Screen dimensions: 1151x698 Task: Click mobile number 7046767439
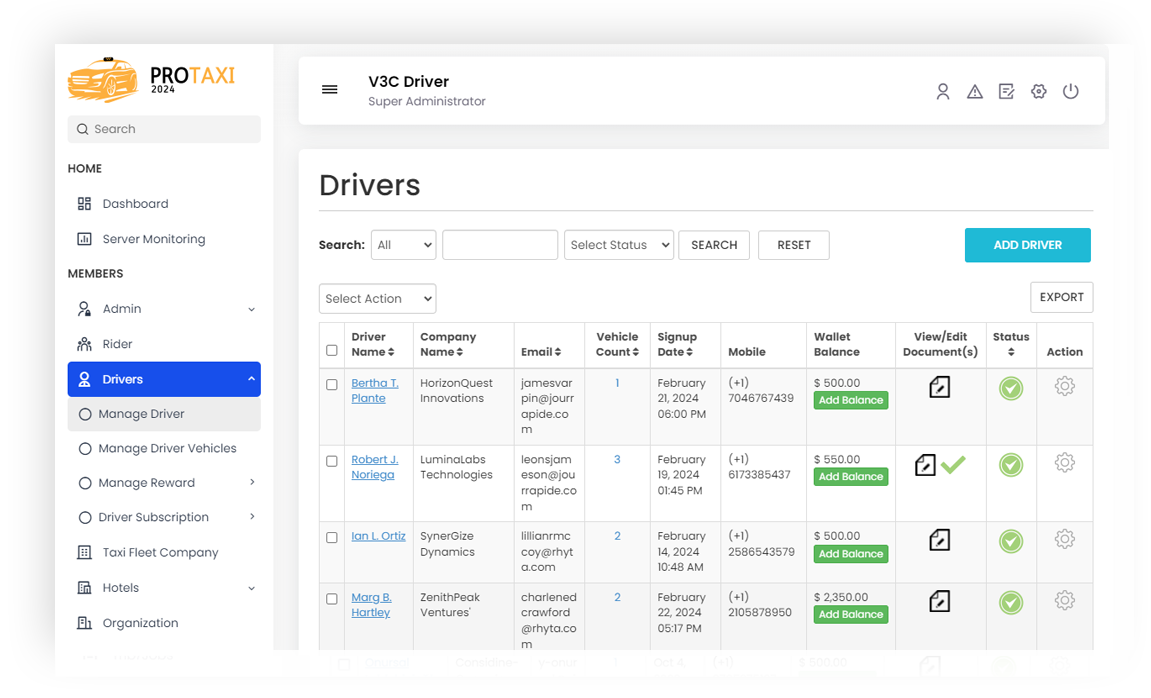pyautogui.click(x=760, y=399)
